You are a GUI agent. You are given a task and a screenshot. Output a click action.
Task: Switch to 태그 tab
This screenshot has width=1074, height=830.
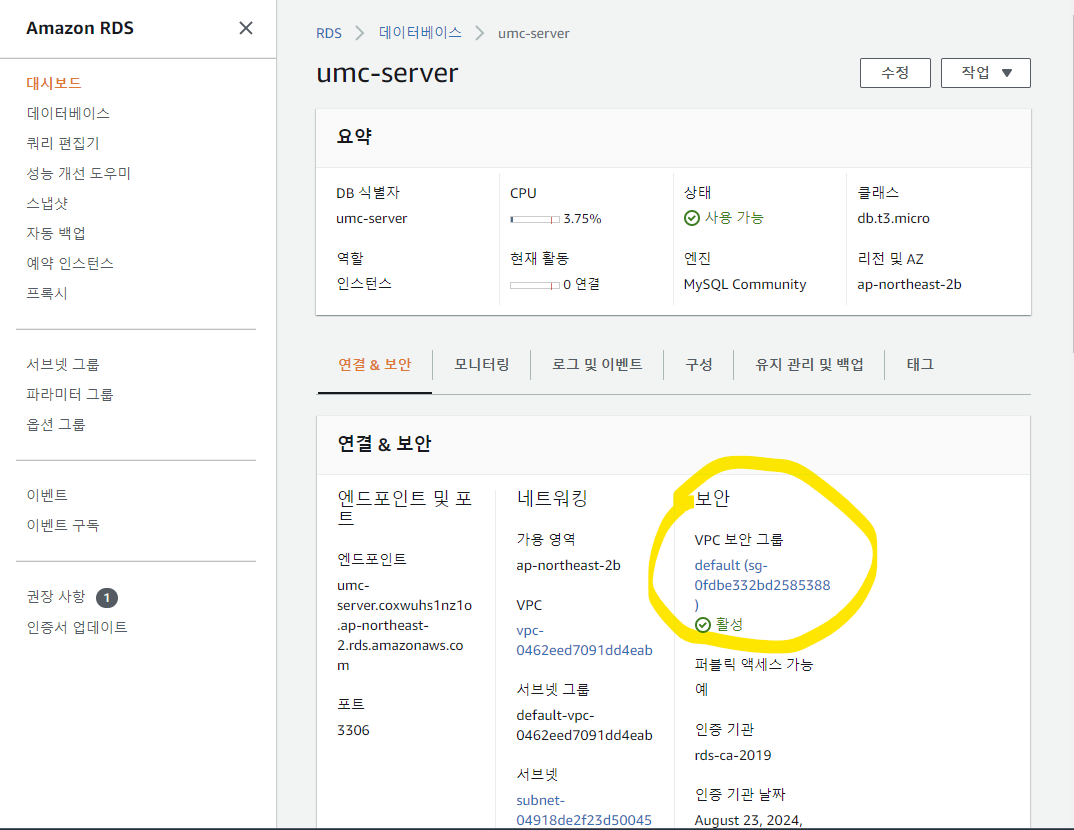point(920,364)
